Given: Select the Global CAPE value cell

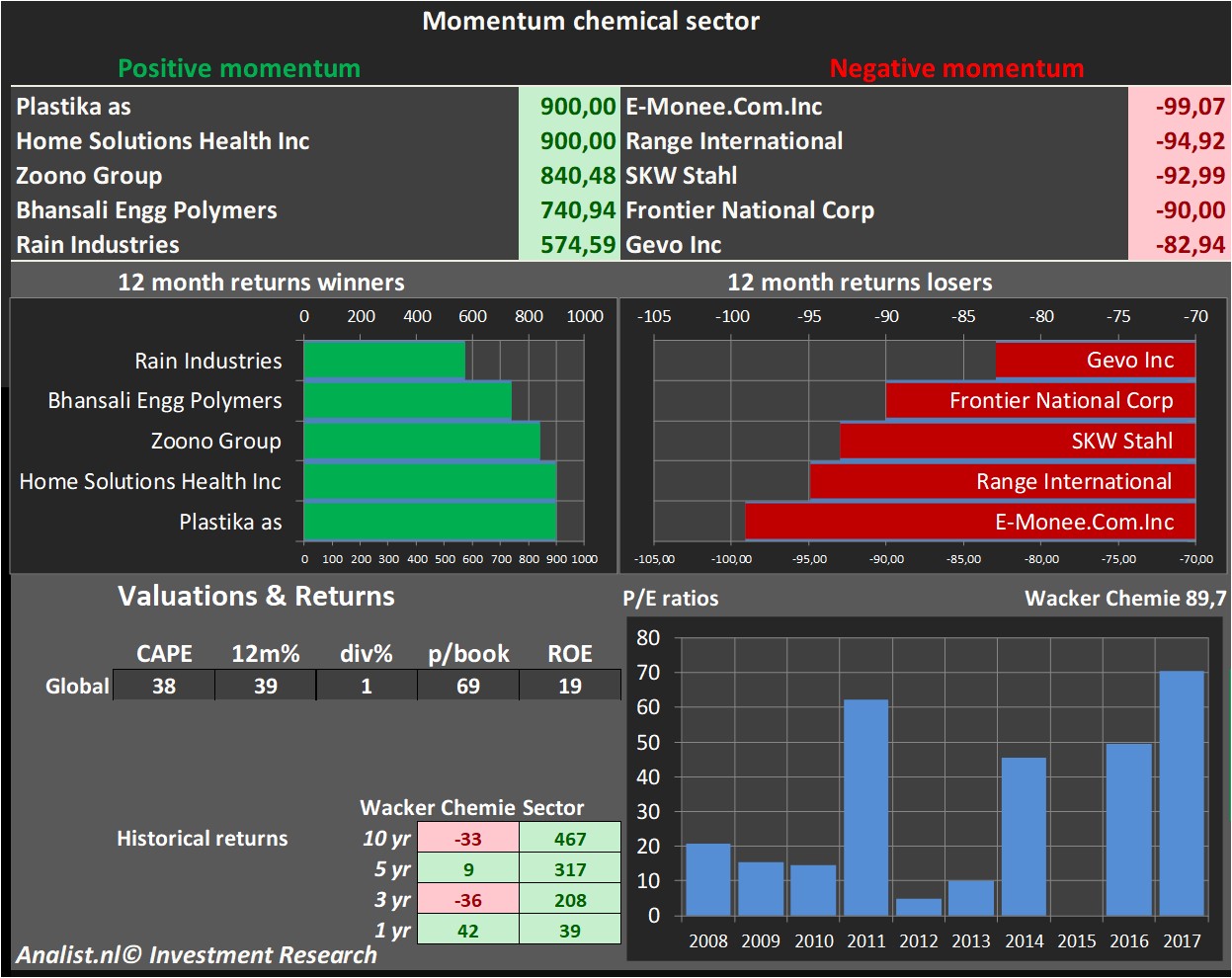Looking at the screenshot, I should point(164,686).
